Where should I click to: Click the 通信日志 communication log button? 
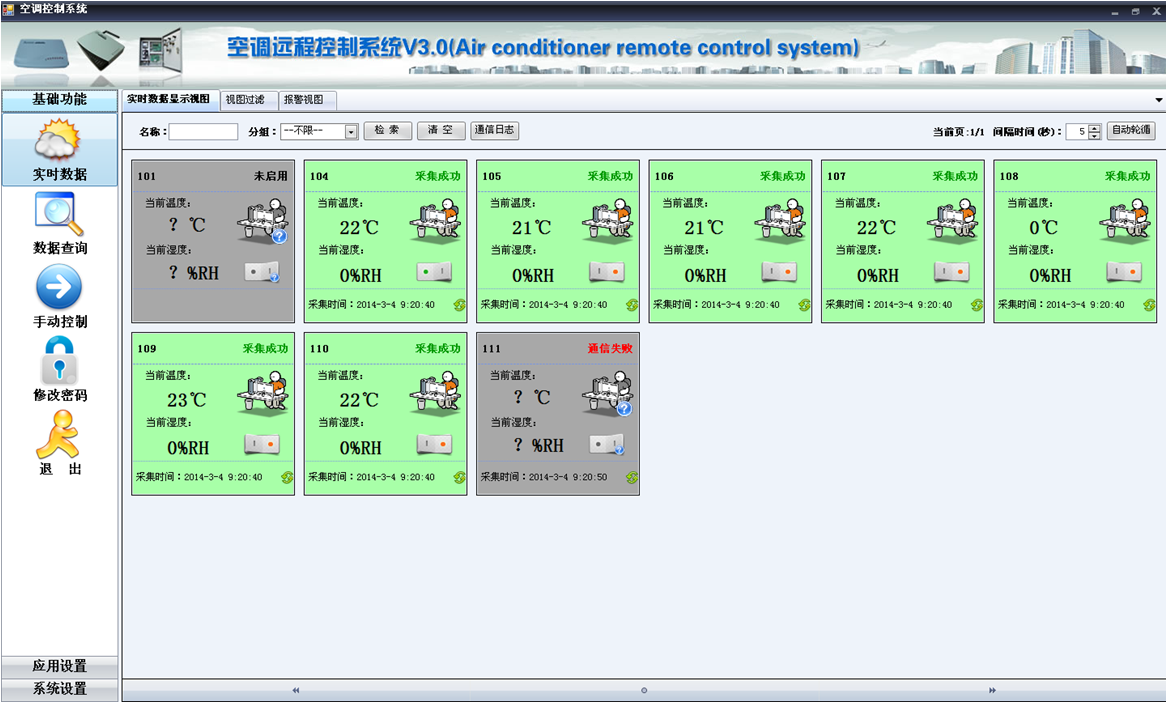click(x=494, y=131)
